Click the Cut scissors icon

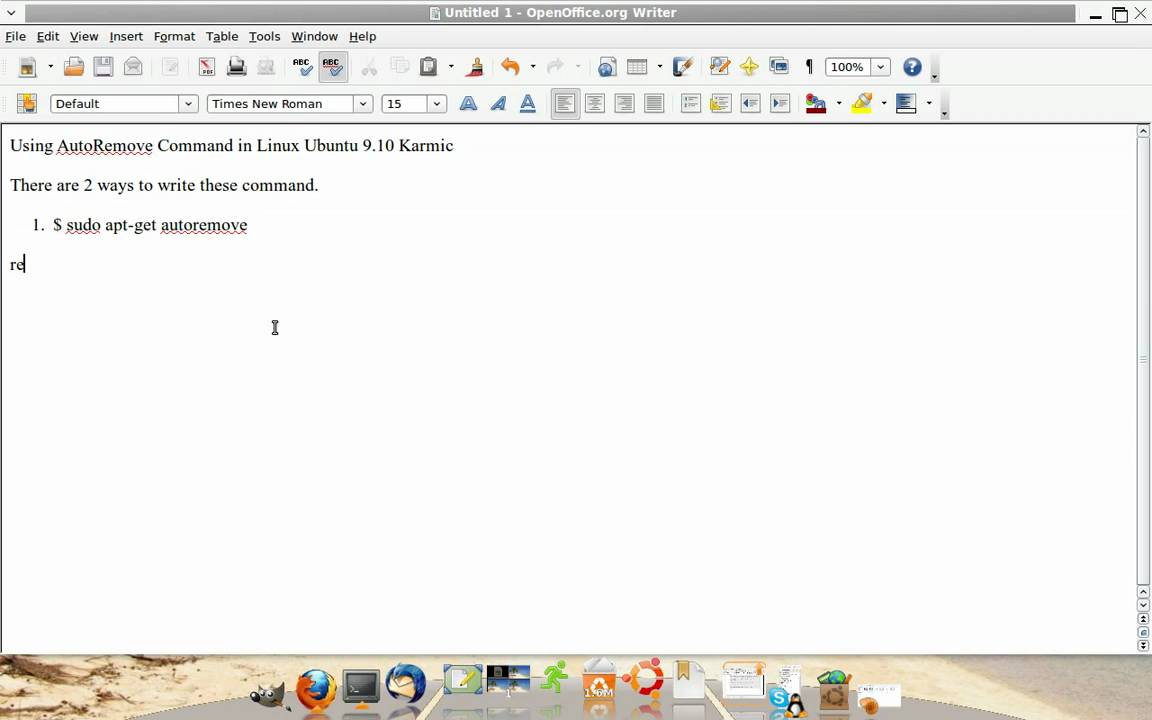click(x=369, y=67)
